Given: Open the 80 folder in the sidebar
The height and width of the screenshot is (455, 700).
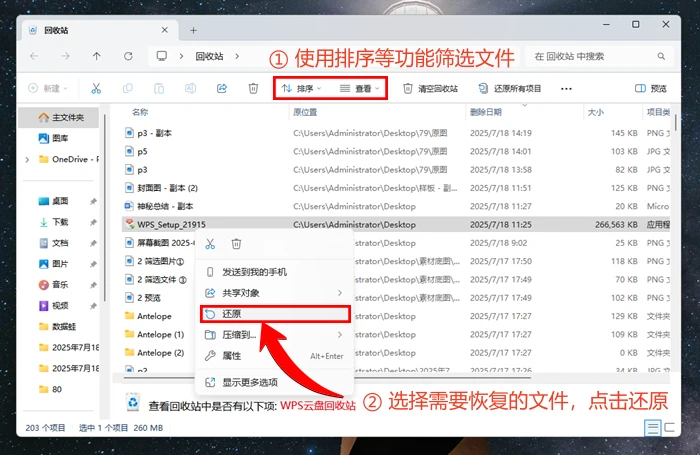Looking at the screenshot, I should click(50, 389).
